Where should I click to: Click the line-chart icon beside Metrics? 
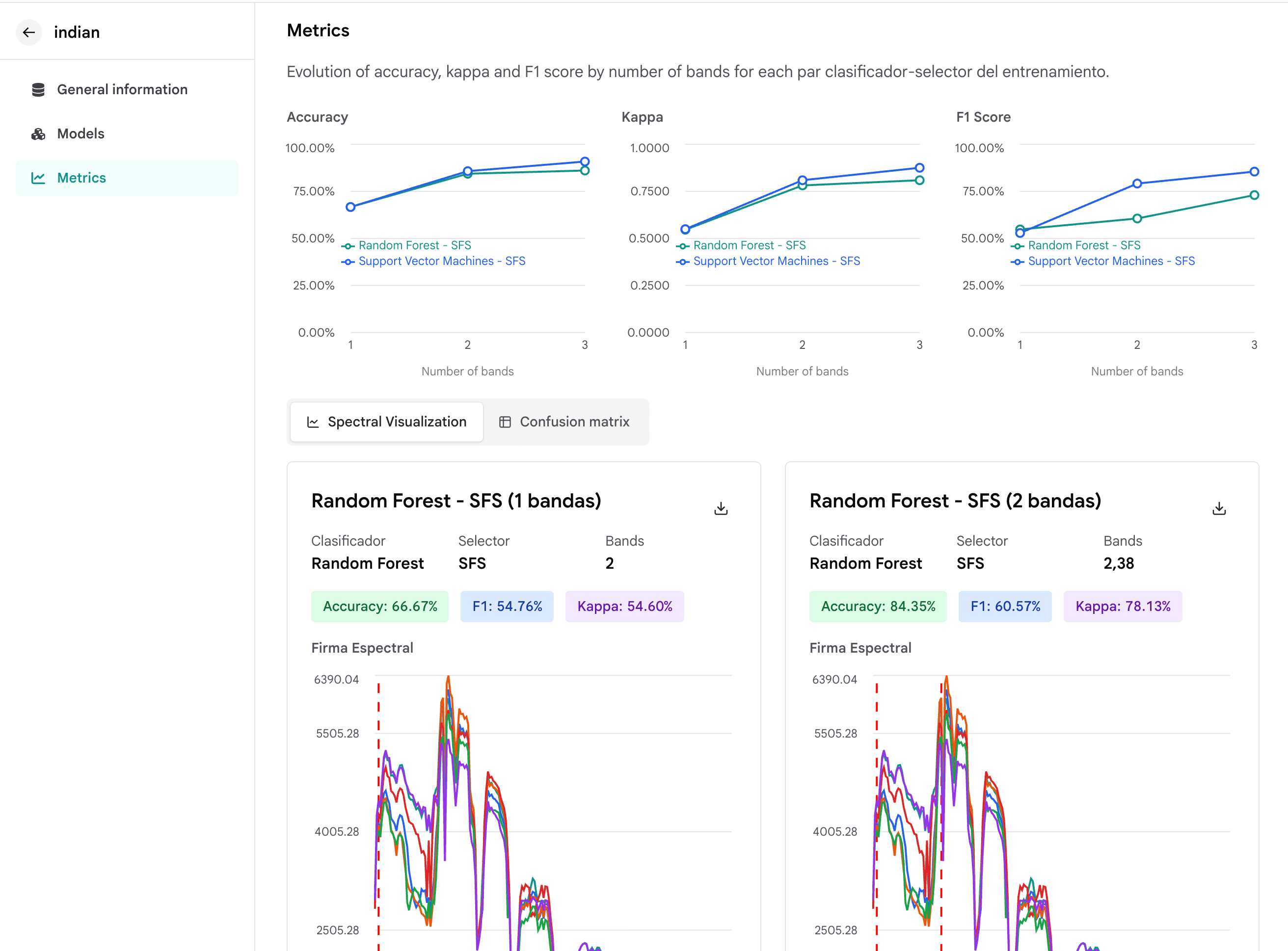[38, 178]
